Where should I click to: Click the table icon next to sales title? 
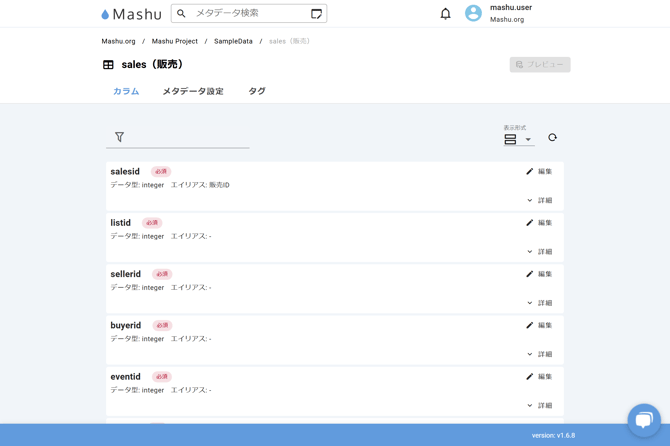click(108, 65)
